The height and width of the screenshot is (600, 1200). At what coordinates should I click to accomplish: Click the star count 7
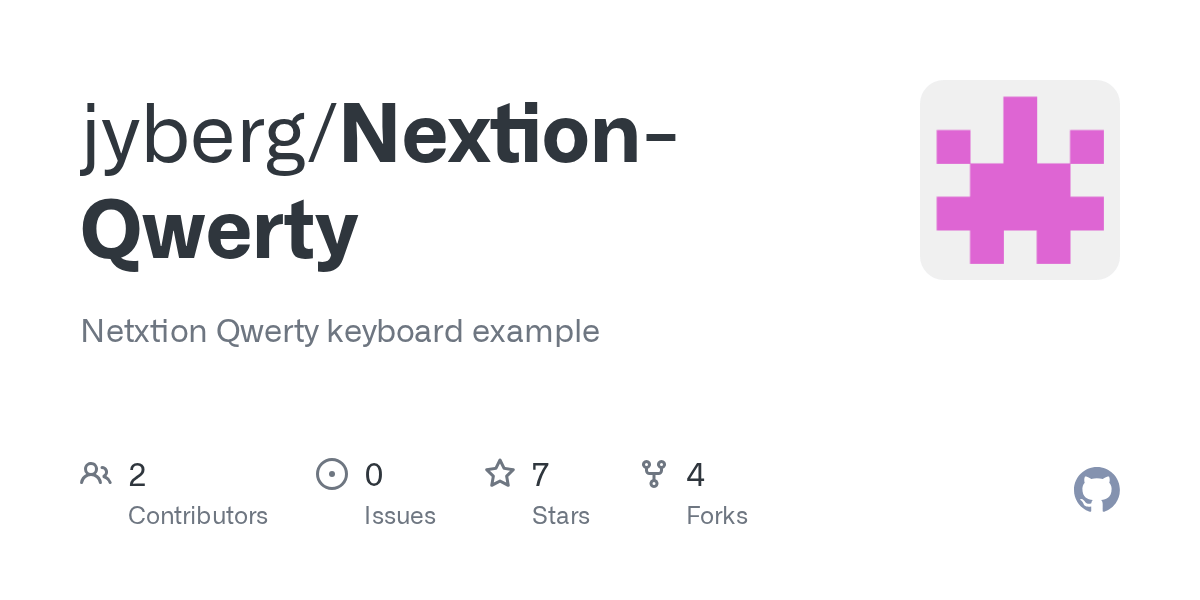coord(541,474)
